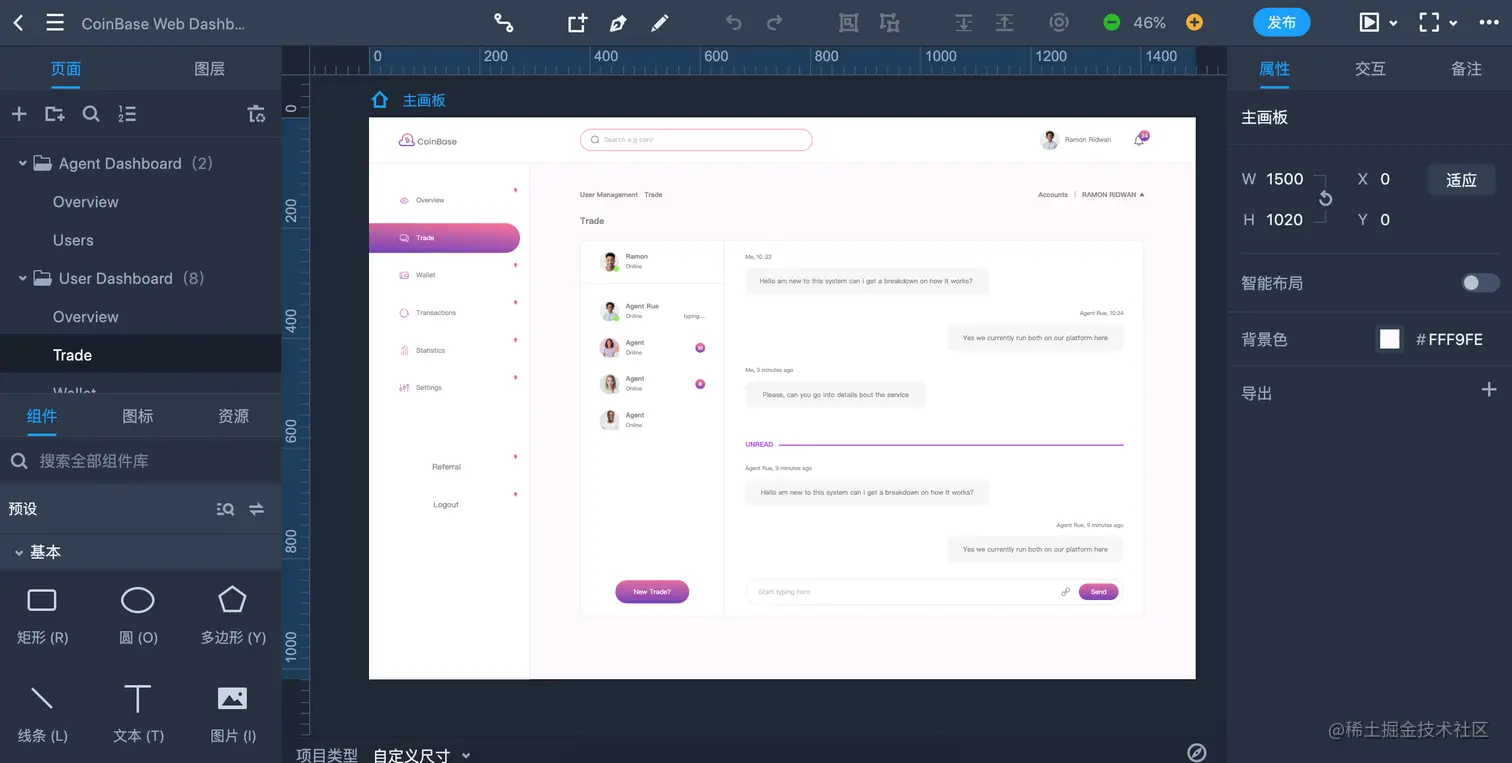The height and width of the screenshot is (763, 1512).
Task: Click the numbered list sort icon
Action: point(127,114)
